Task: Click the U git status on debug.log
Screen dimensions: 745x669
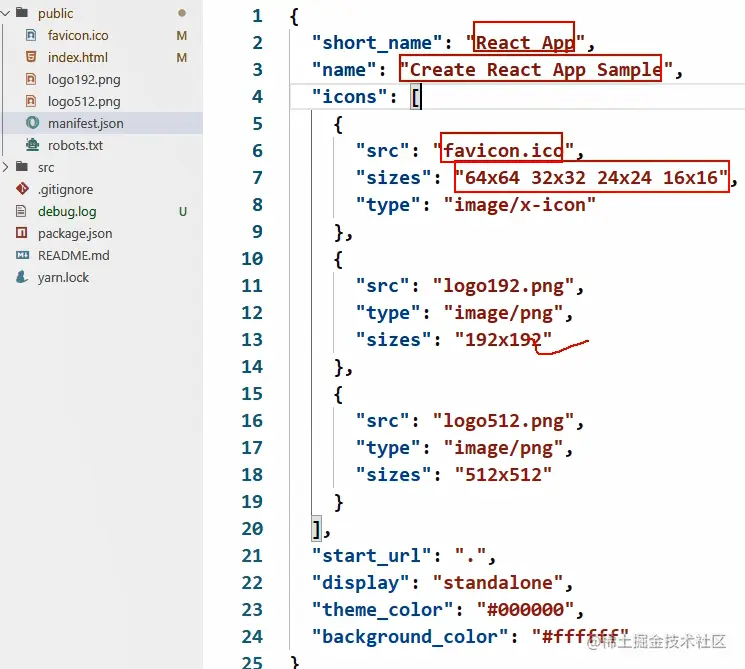Action: (182, 211)
